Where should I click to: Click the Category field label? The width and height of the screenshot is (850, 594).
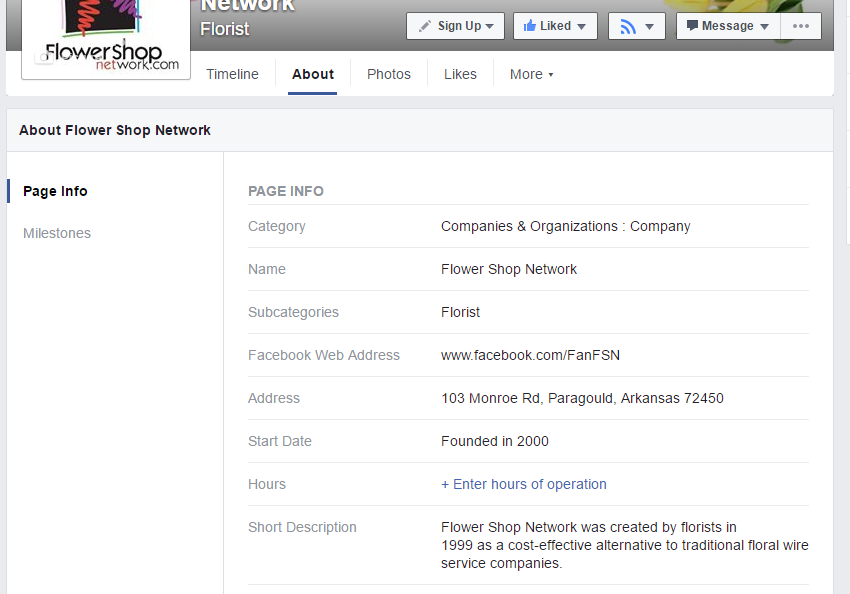[x=276, y=226]
